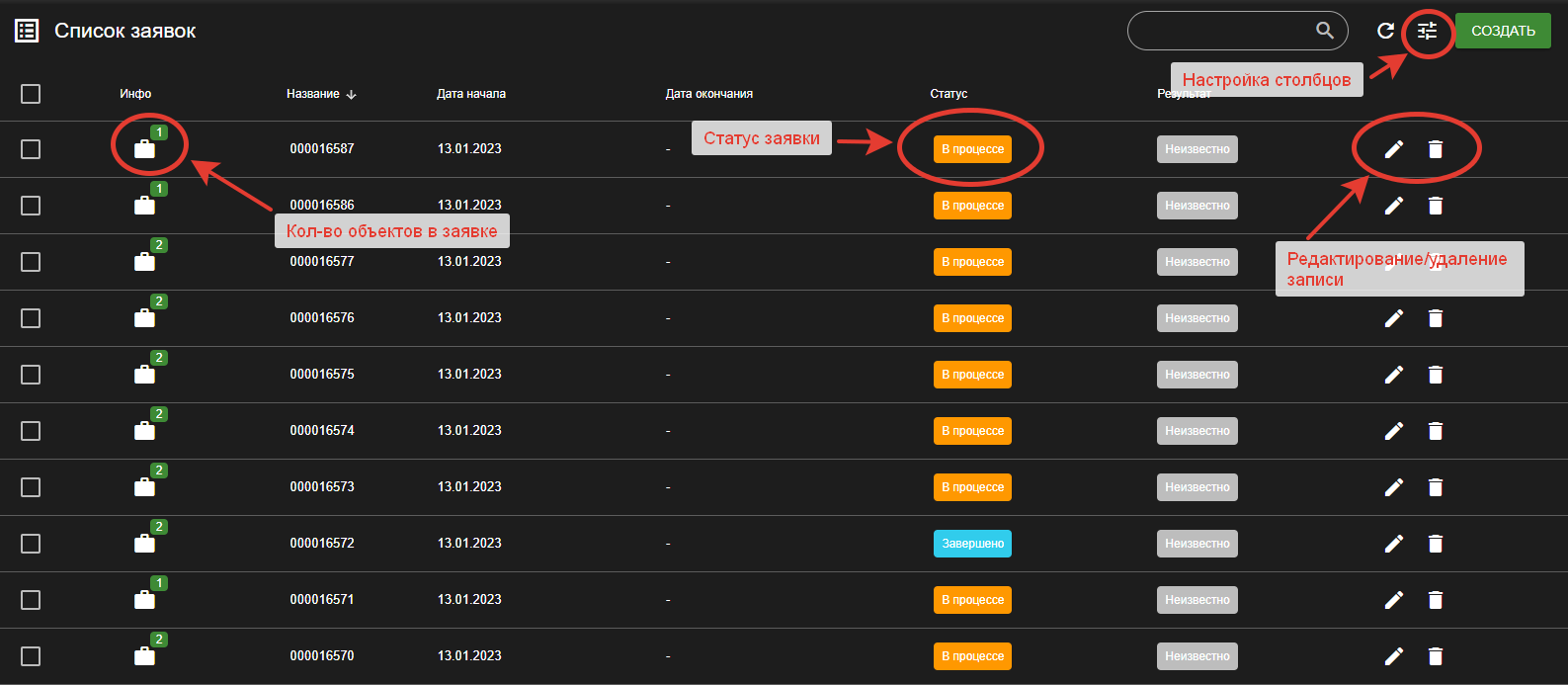The width and height of the screenshot is (1568, 685).
Task: Click the search magnifier icon
Action: point(1325,31)
